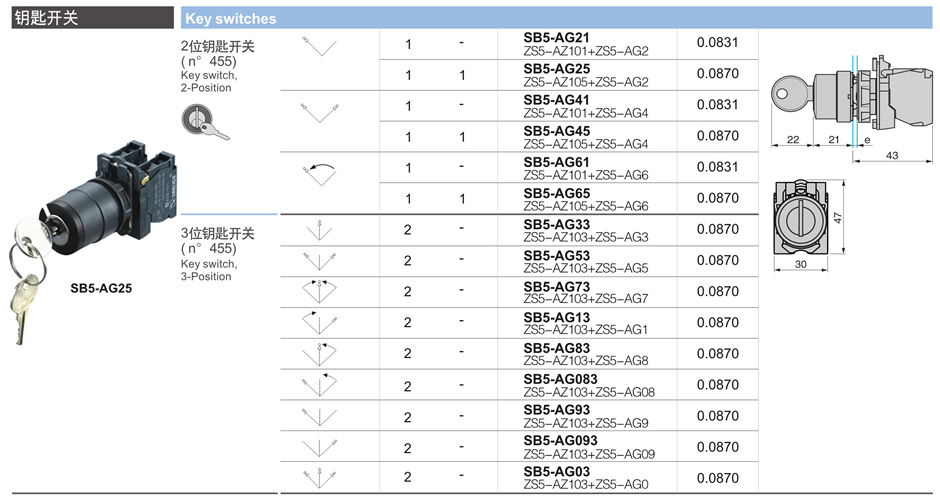Click the position diagram next to SB5-AG73
This screenshot has height=496, width=940.
[x=319, y=291]
